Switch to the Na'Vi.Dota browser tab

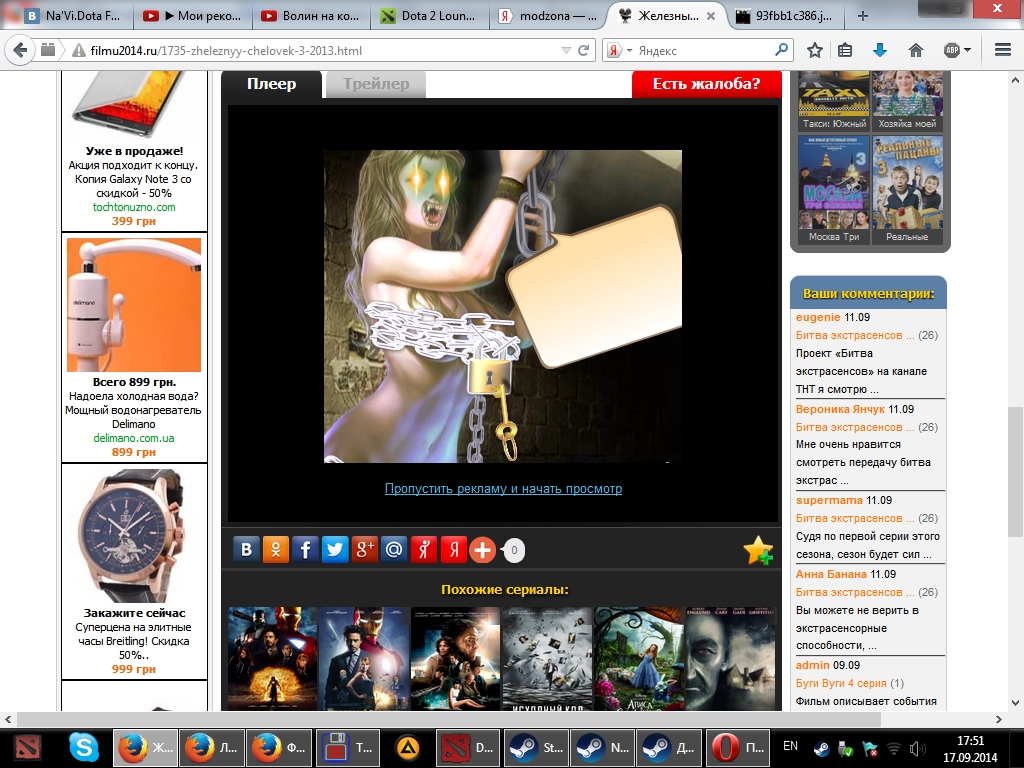click(73, 16)
